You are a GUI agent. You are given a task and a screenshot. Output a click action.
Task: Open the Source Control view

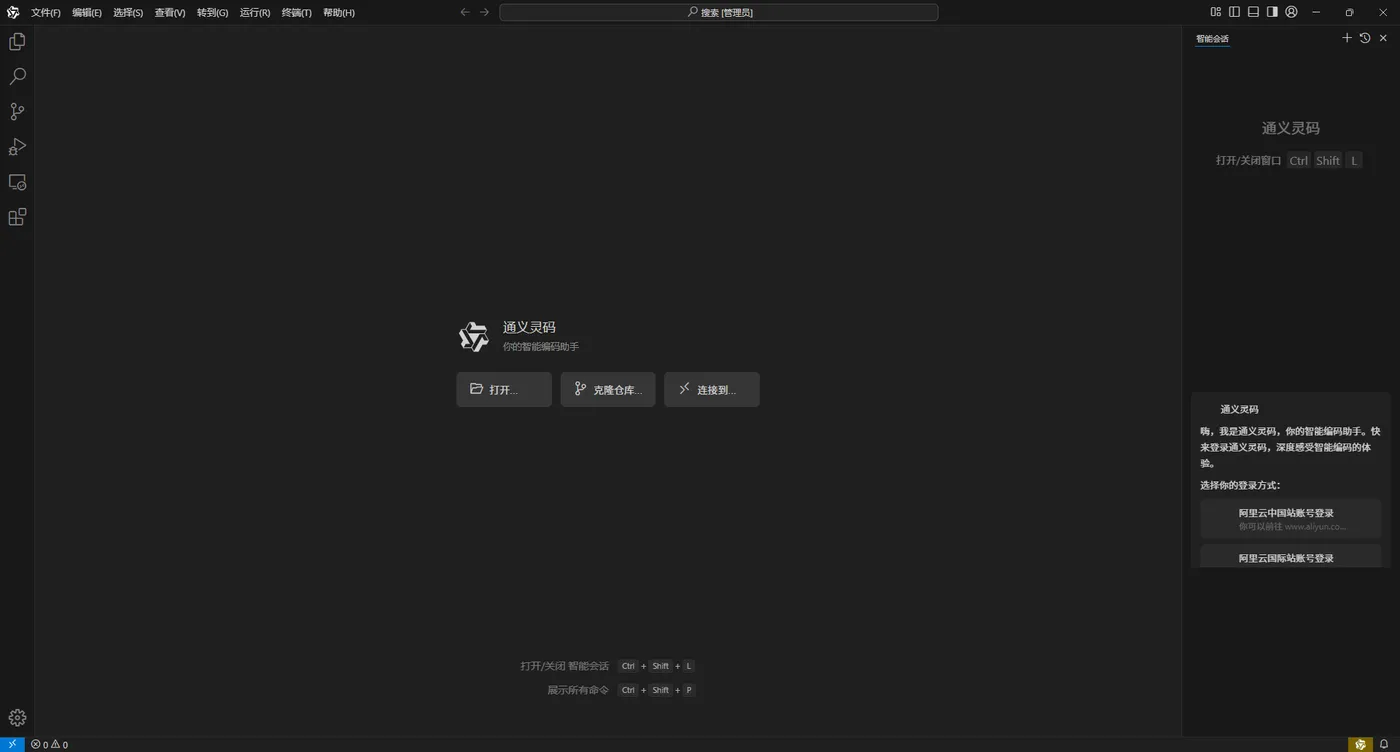tap(17, 112)
